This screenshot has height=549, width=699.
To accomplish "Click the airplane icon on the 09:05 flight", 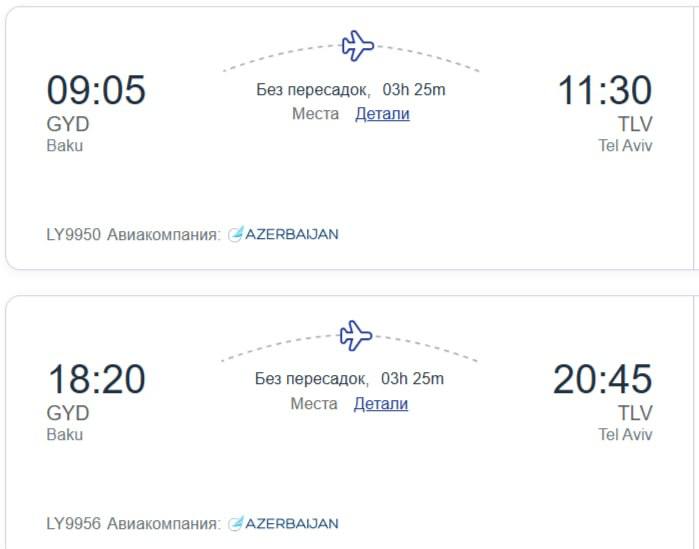I will [x=357, y=45].
